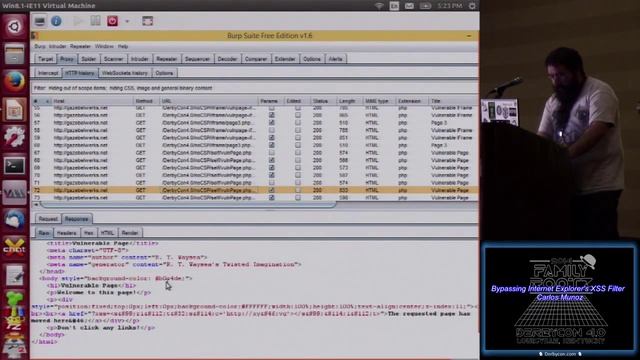This screenshot has width=640, height=360.
Task: Toggle Edited checkbox in row 71
Action: [x=298, y=182]
